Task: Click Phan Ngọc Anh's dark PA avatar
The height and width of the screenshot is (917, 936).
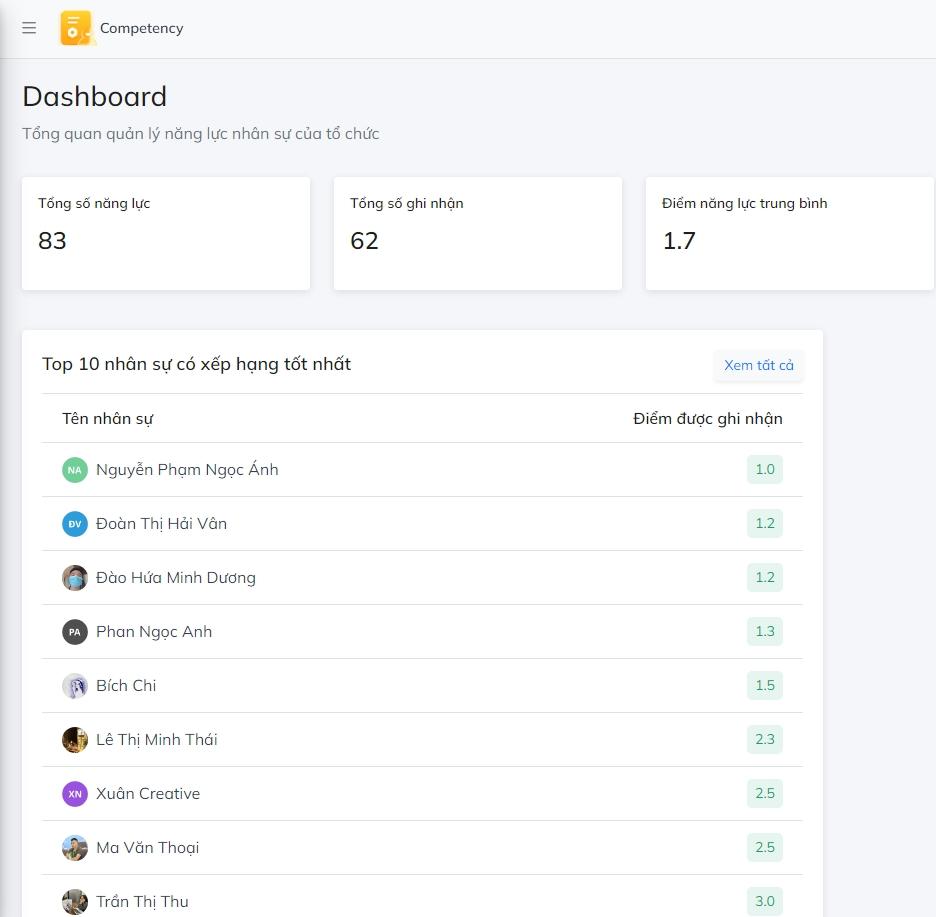Action: pos(75,632)
